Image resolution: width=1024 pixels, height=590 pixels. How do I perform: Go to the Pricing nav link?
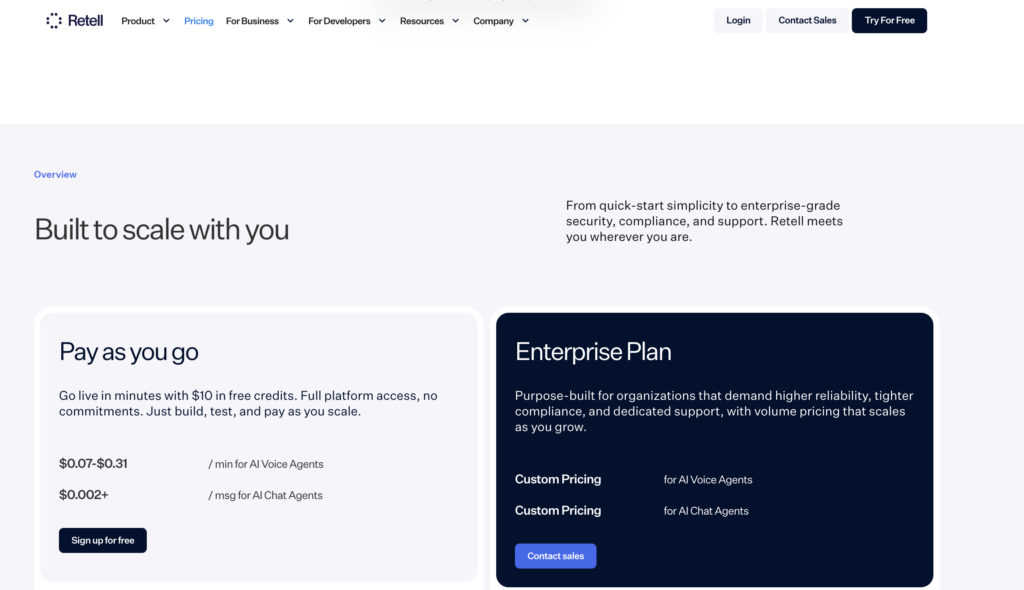(x=198, y=21)
